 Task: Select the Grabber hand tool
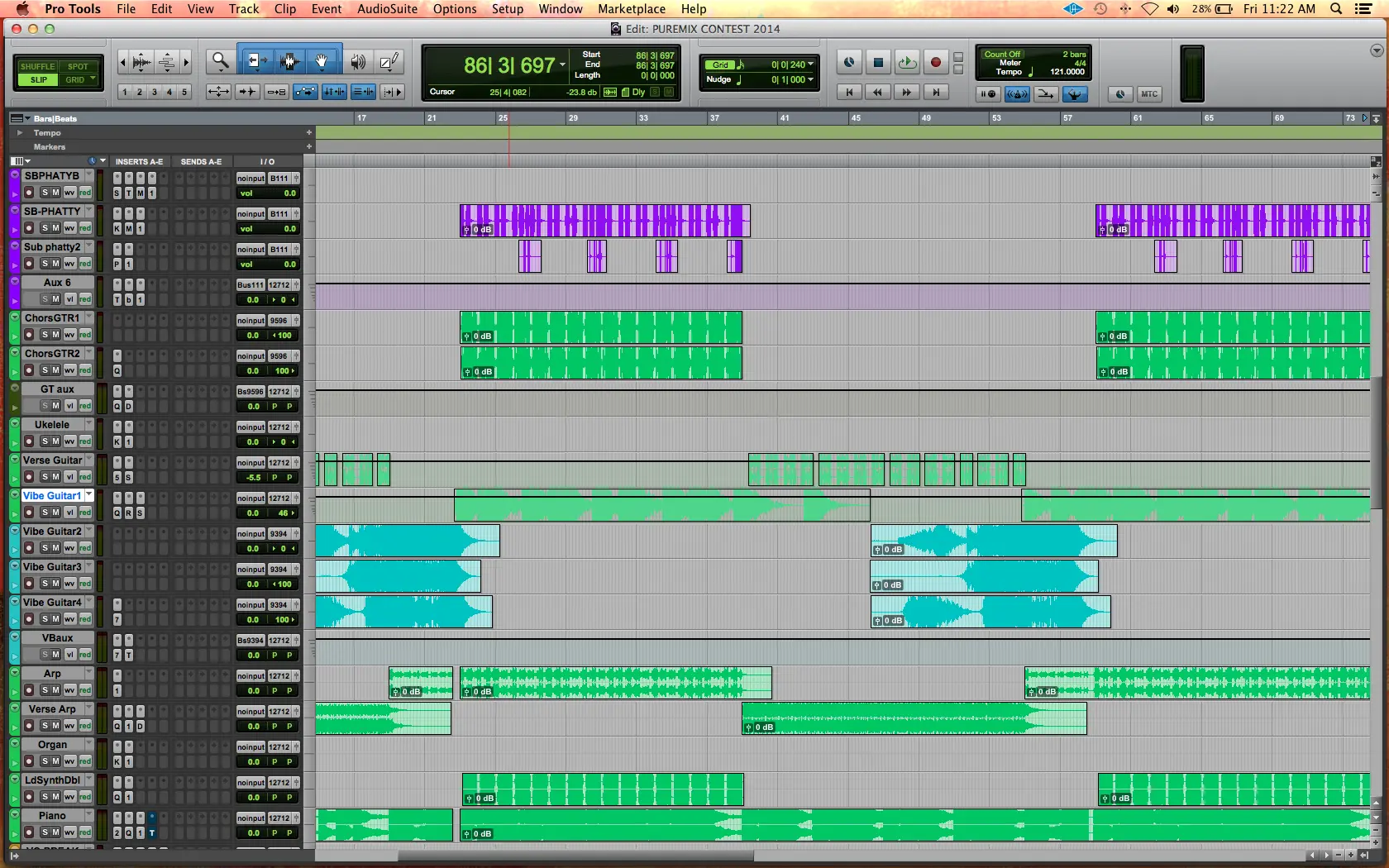pos(322,60)
